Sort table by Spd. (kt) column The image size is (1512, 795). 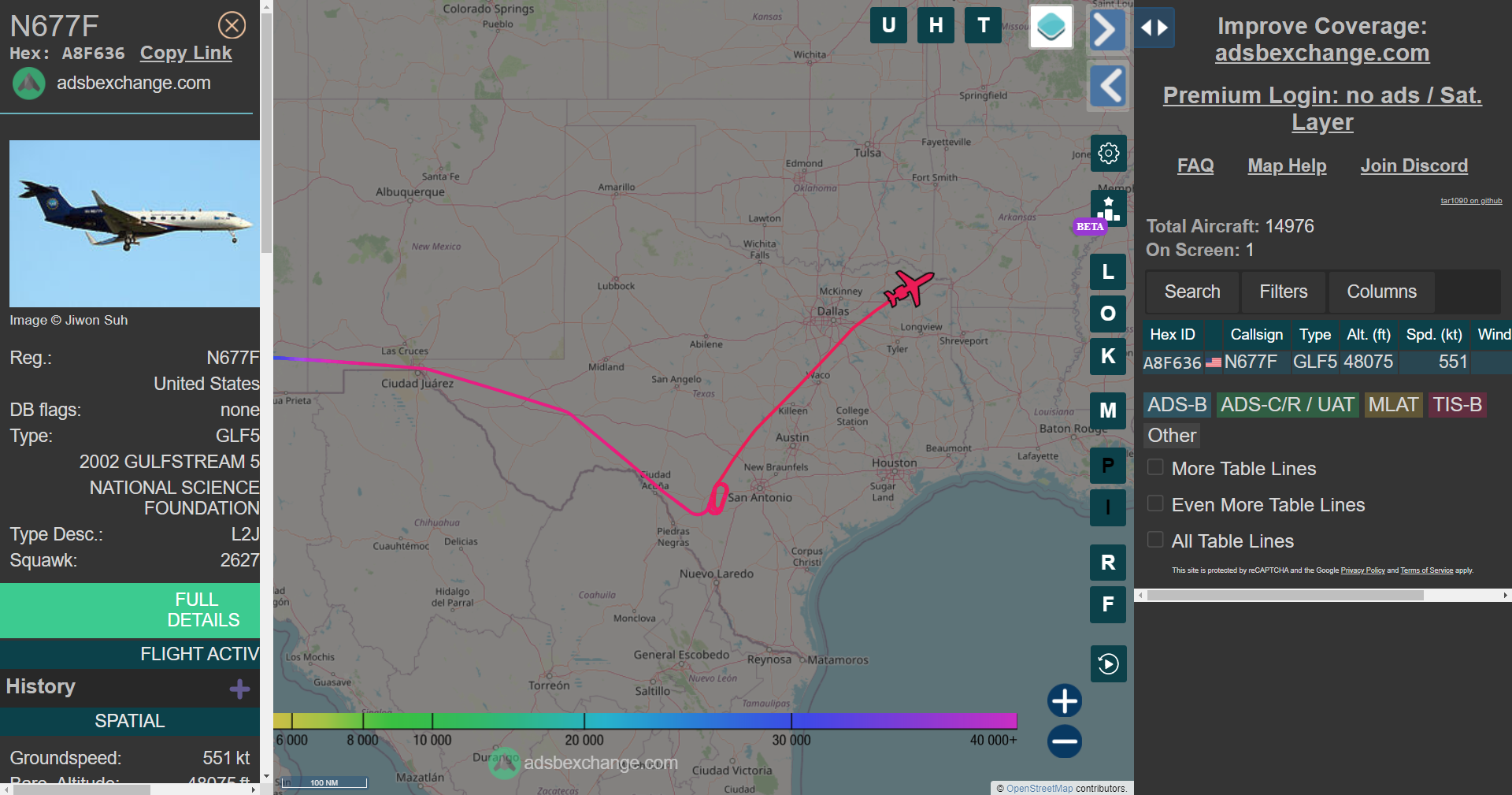(x=1434, y=335)
